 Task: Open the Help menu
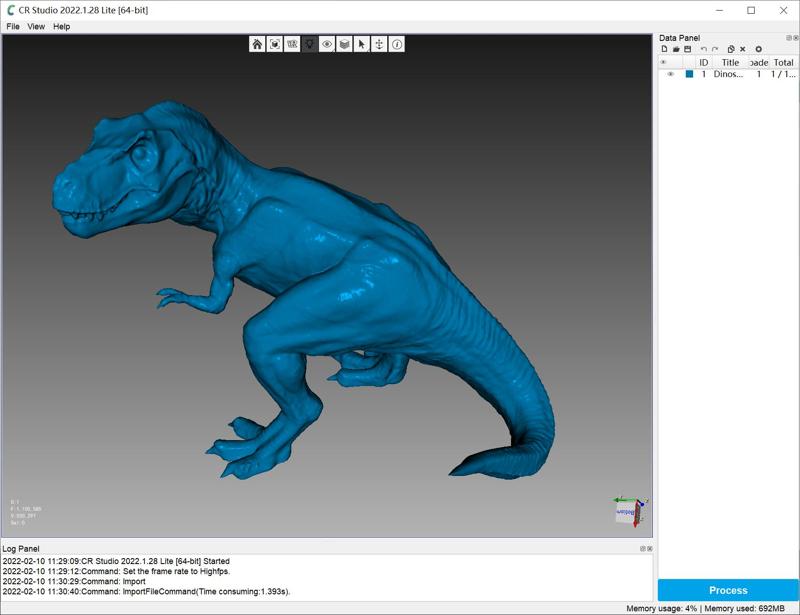click(x=61, y=26)
